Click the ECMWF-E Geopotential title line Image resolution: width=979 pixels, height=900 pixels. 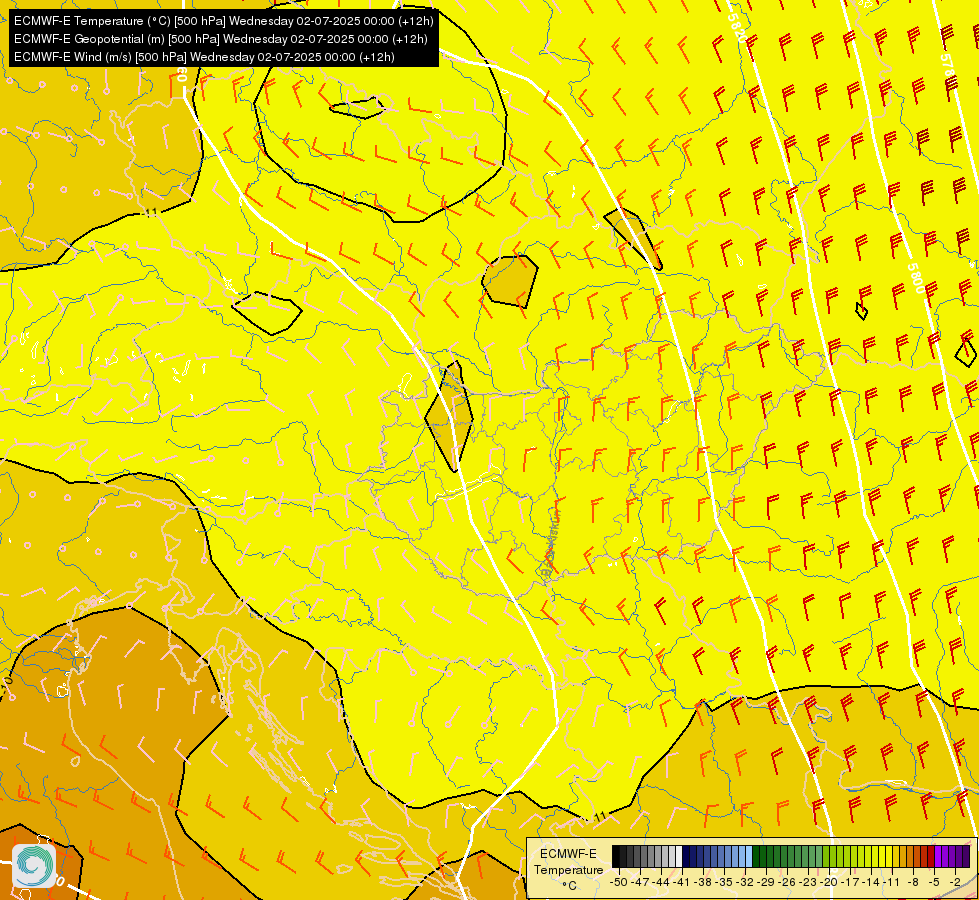(x=220, y=39)
